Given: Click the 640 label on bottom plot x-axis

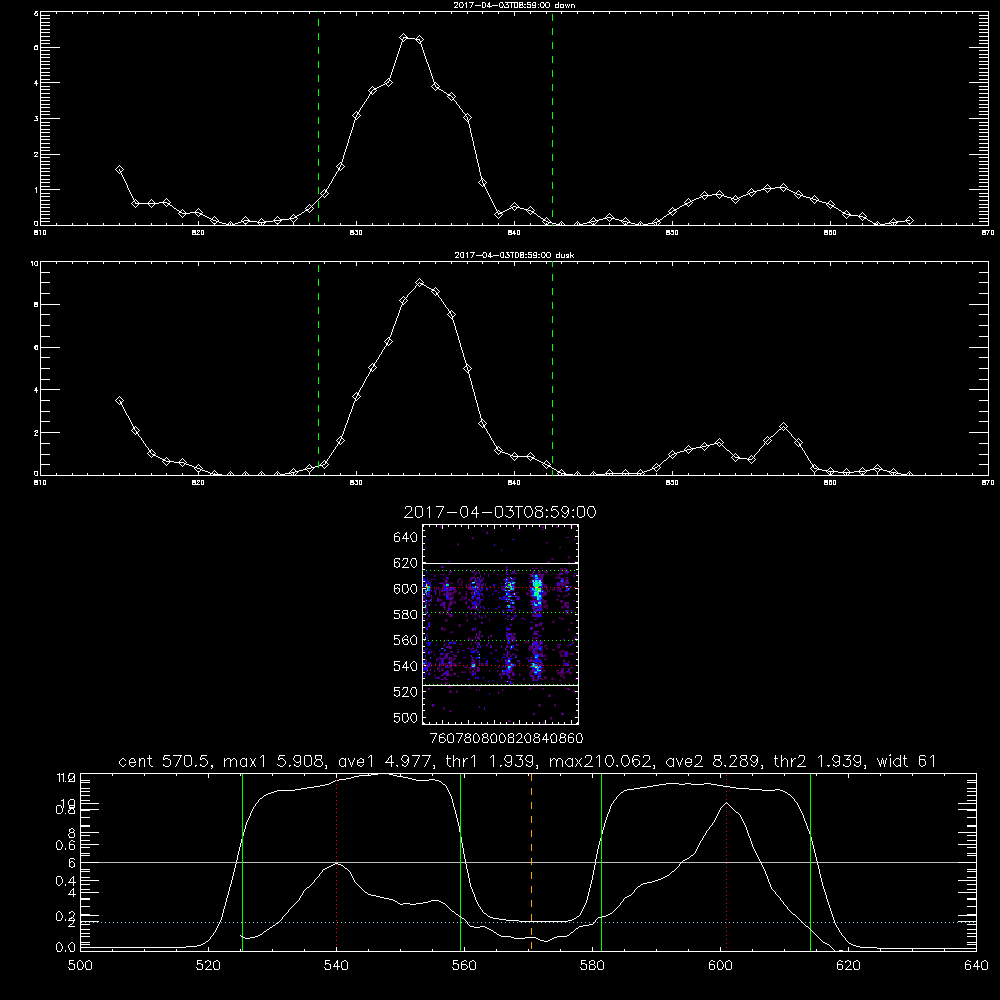Looking at the screenshot, I should [976, 966].
